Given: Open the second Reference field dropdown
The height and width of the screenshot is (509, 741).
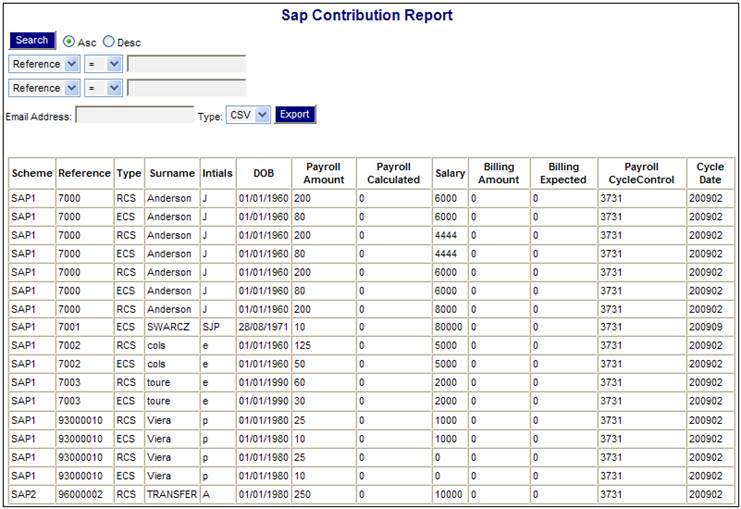Looking at the screenshot, I should tap(44, 88).
